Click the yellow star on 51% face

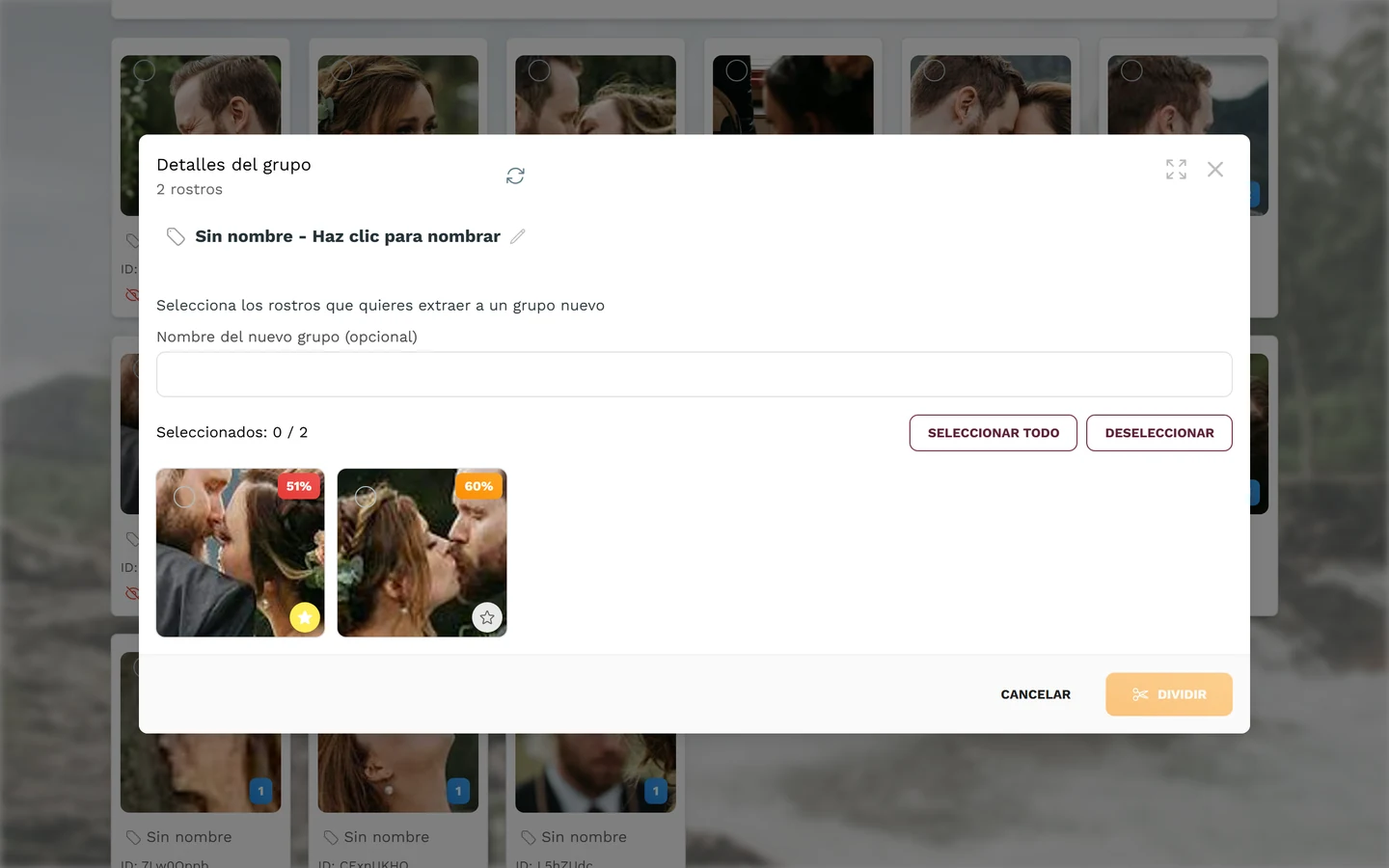pyautogui.click(x=305, y=617)
